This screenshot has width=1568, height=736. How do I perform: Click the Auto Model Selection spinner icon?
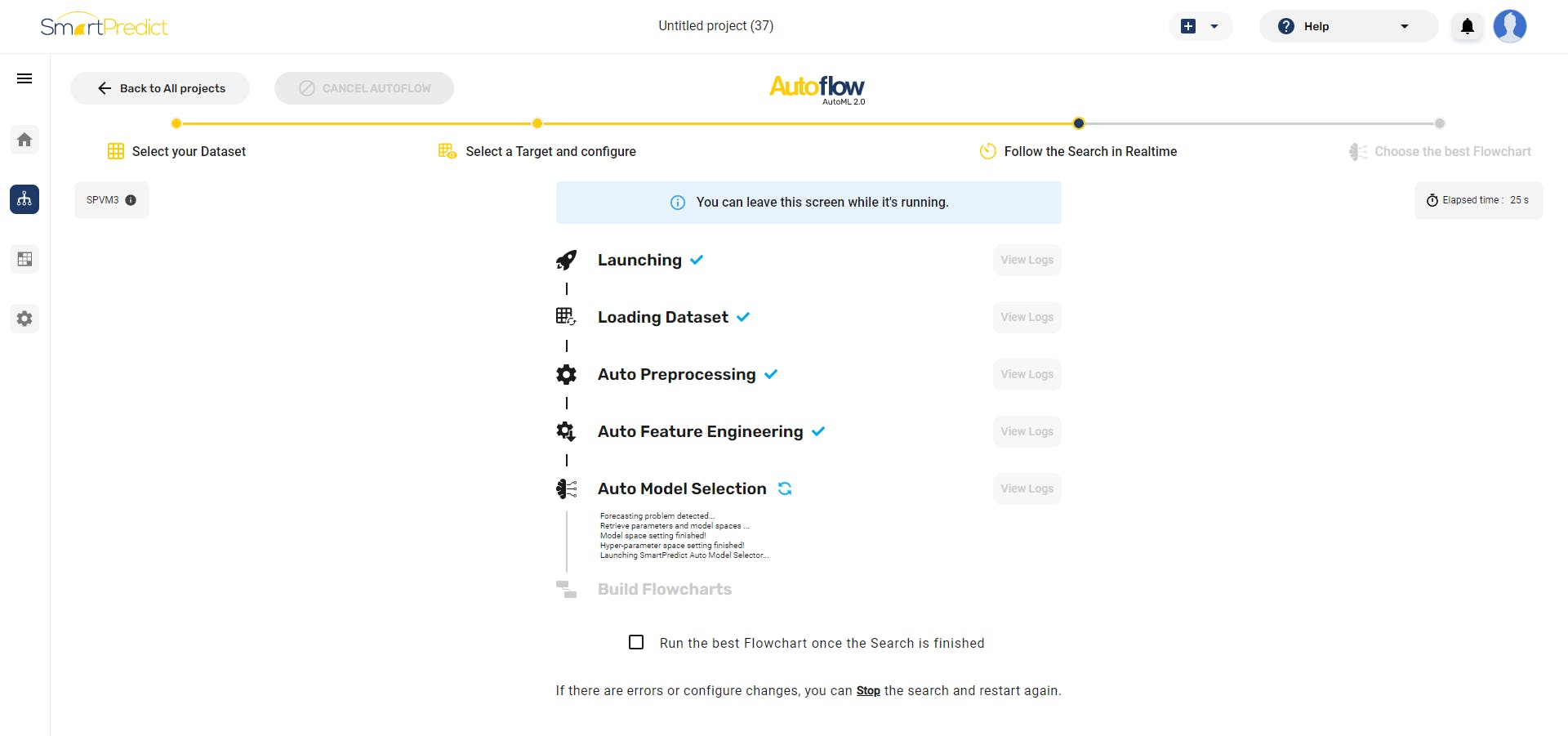[785, 488]
